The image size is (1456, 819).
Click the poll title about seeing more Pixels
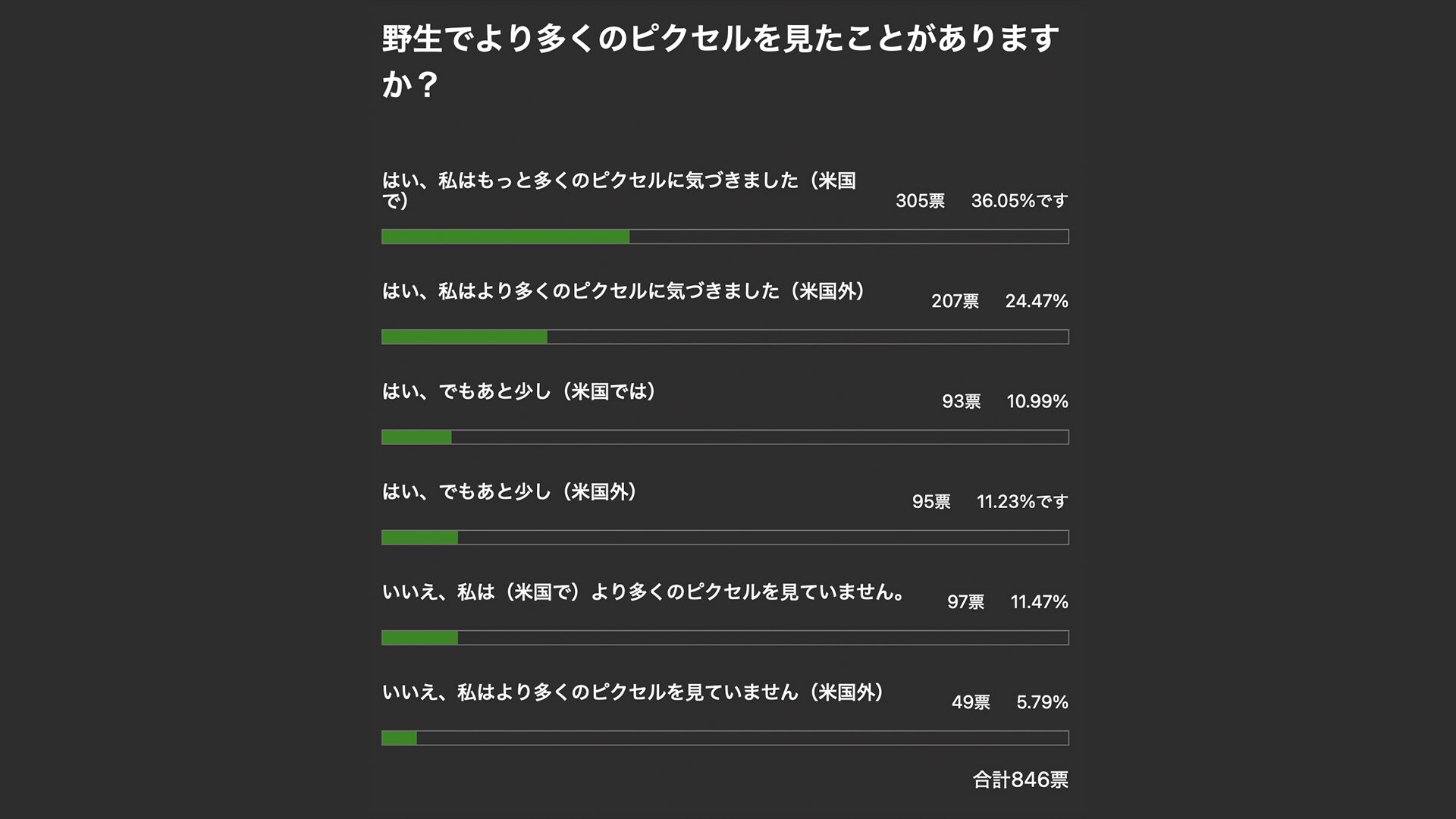[x=720, y=61]
